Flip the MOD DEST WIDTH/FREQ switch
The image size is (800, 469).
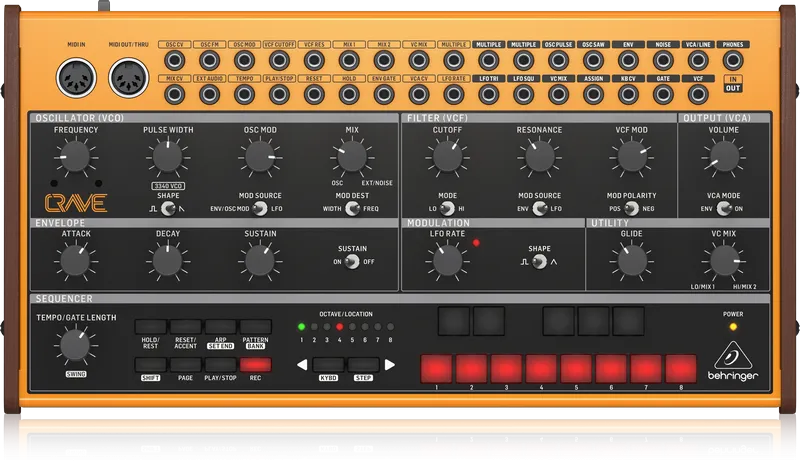pyautogui.click(x=352, y=209)
